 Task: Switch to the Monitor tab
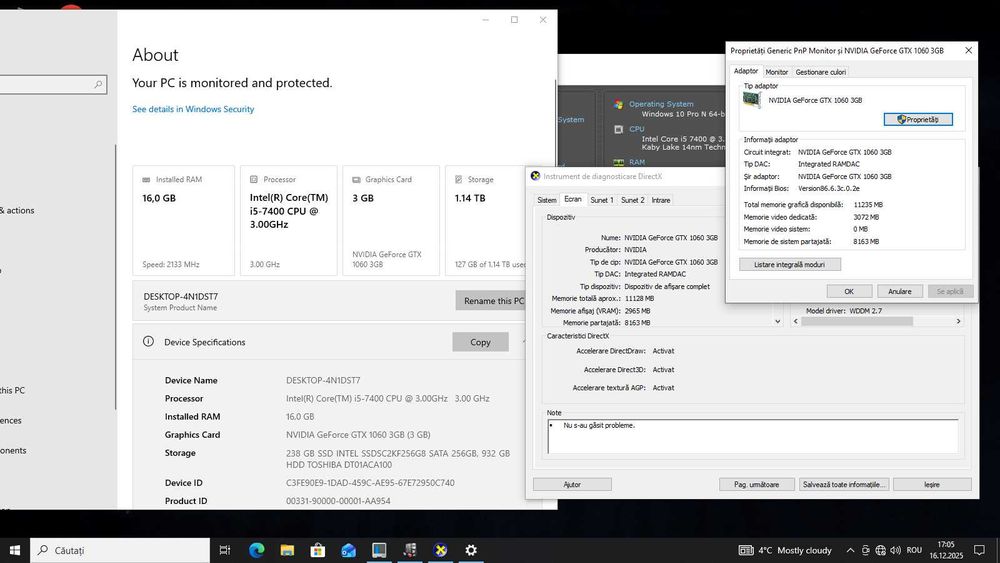777,72
